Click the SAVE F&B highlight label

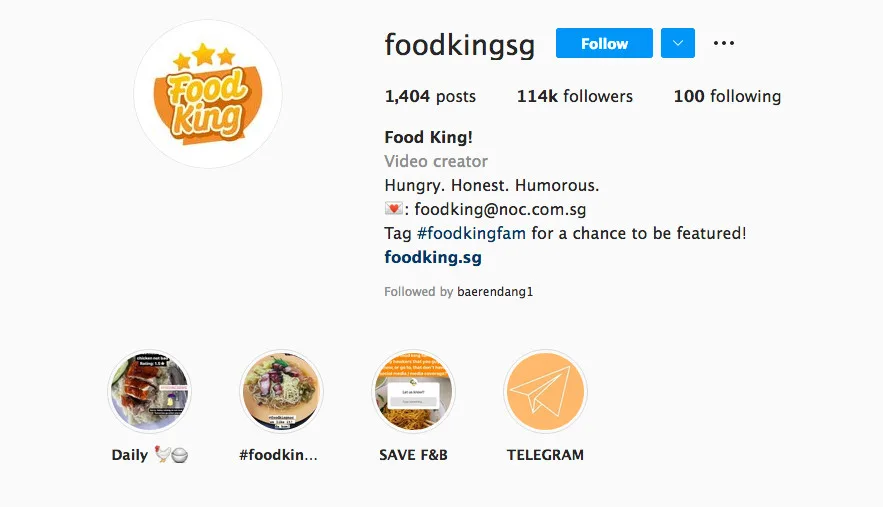[x=413, y=455]
